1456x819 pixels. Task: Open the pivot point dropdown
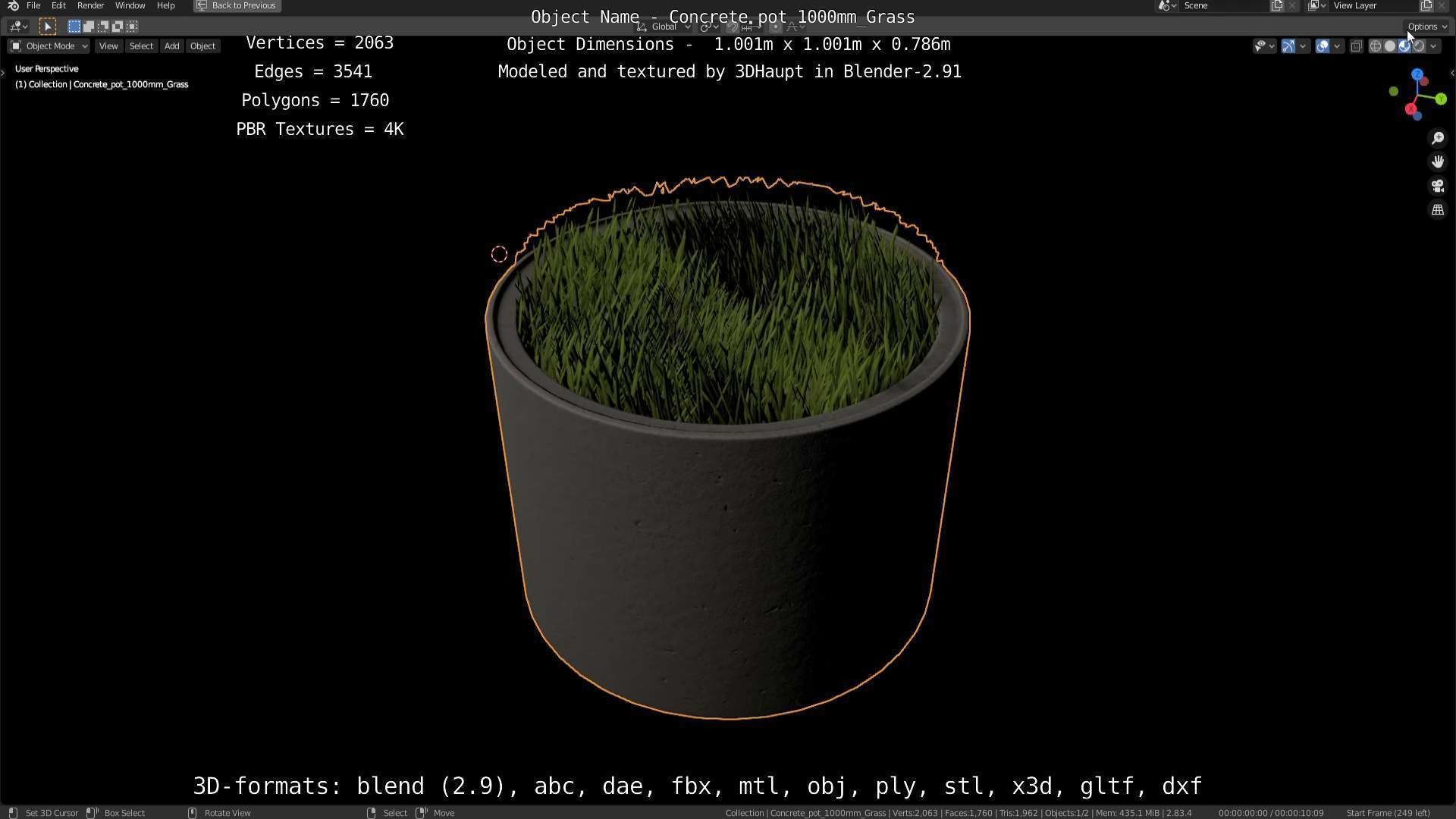click(x=710, y=27)
